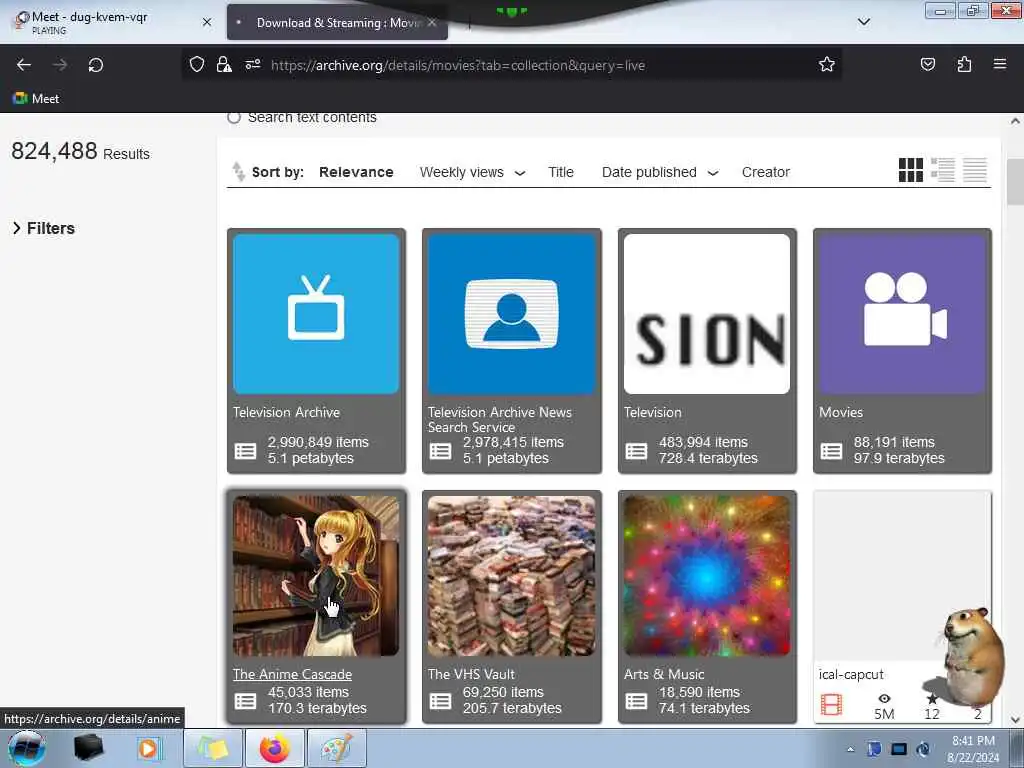
Task: Click the Meet bookmark in bookmarks toolbar
Action: 36,99
